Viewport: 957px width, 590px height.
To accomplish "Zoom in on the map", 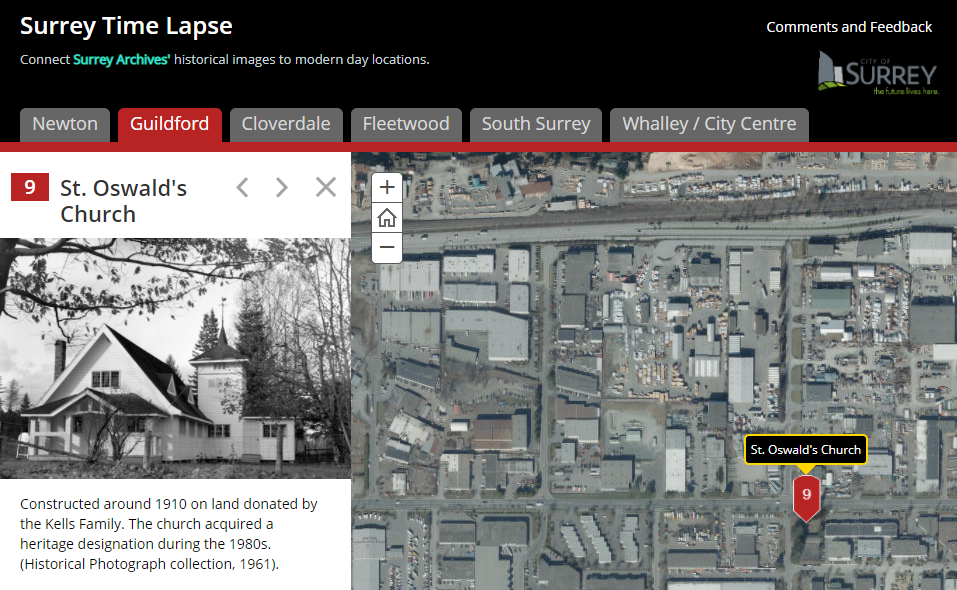I will pyautogui.click(x=387, y=187).
